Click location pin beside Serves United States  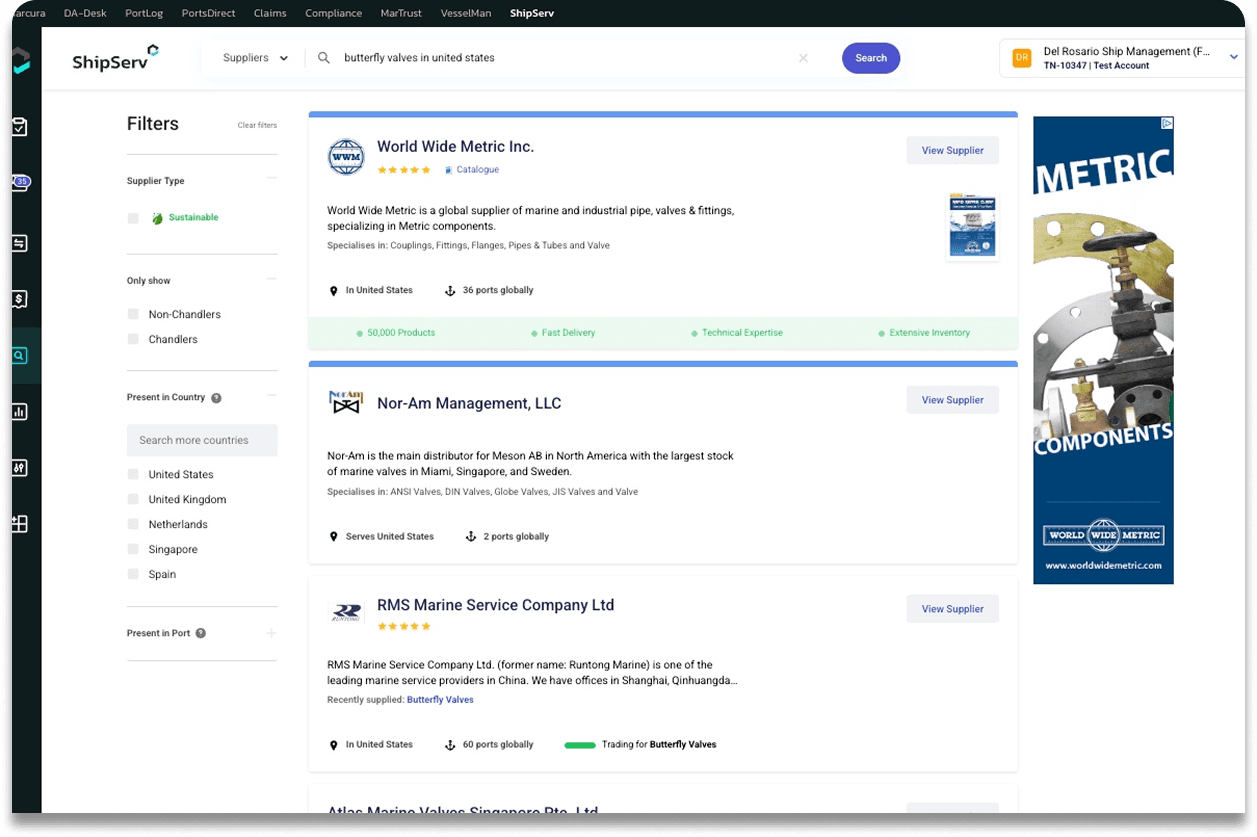[x=334, y=537]
